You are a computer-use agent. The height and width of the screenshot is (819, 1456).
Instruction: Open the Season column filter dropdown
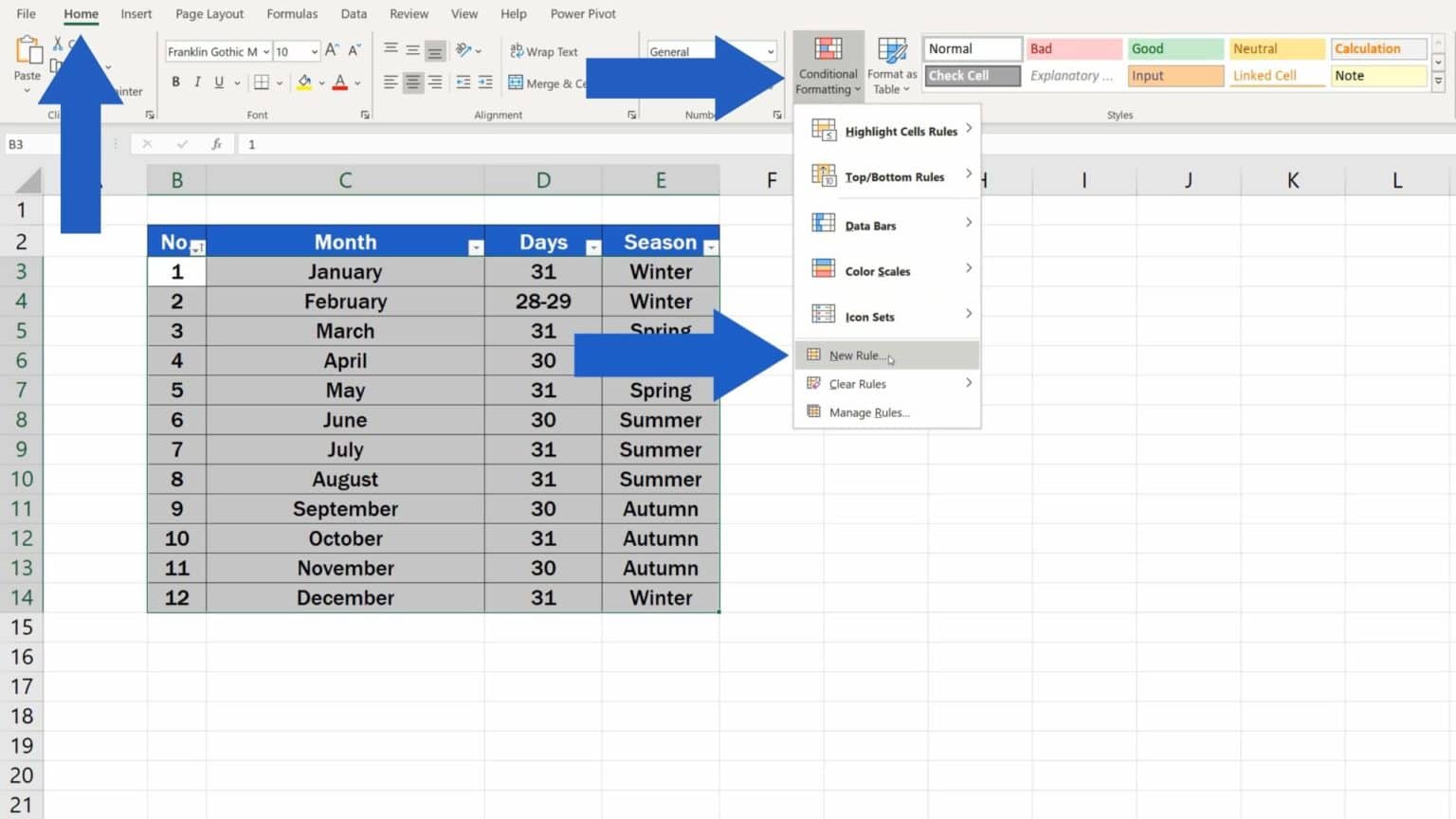[710, 246]
